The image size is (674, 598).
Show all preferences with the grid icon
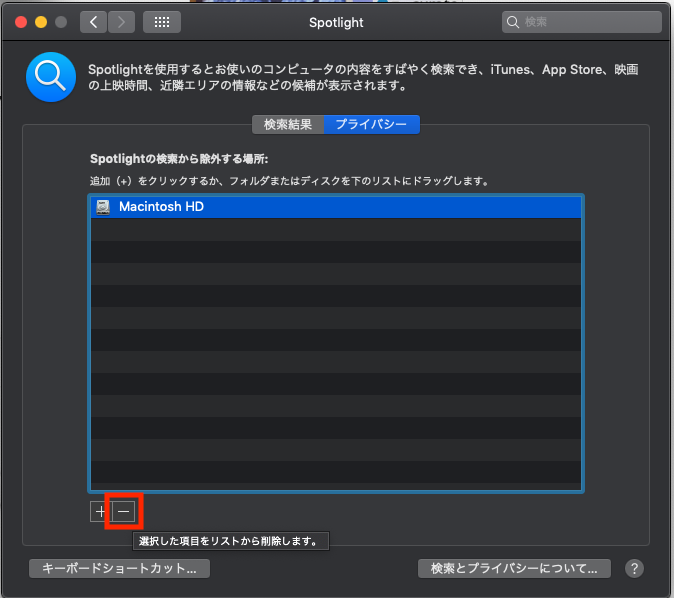click(162, 22)
